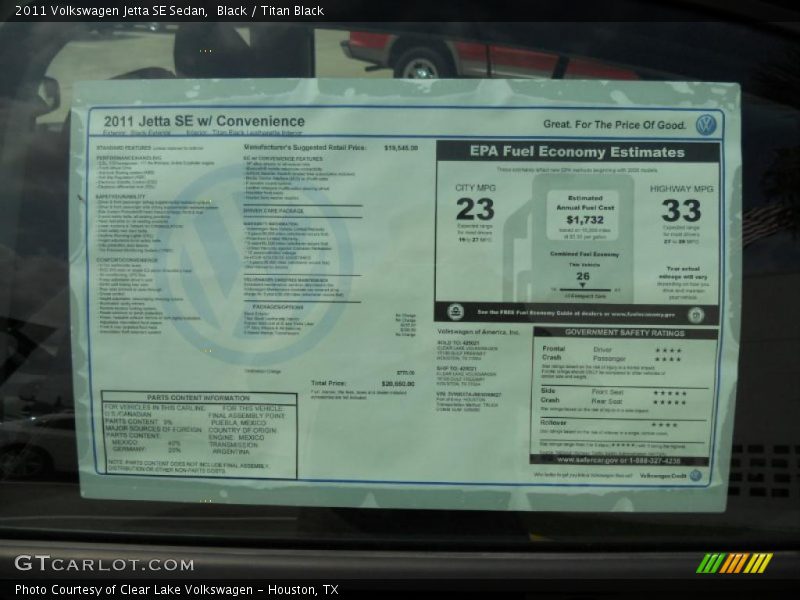Click the 'COMFORT/CONVENIENCE' heading
The width and height of the screenshot is (800, 600).
pos(127,260)
